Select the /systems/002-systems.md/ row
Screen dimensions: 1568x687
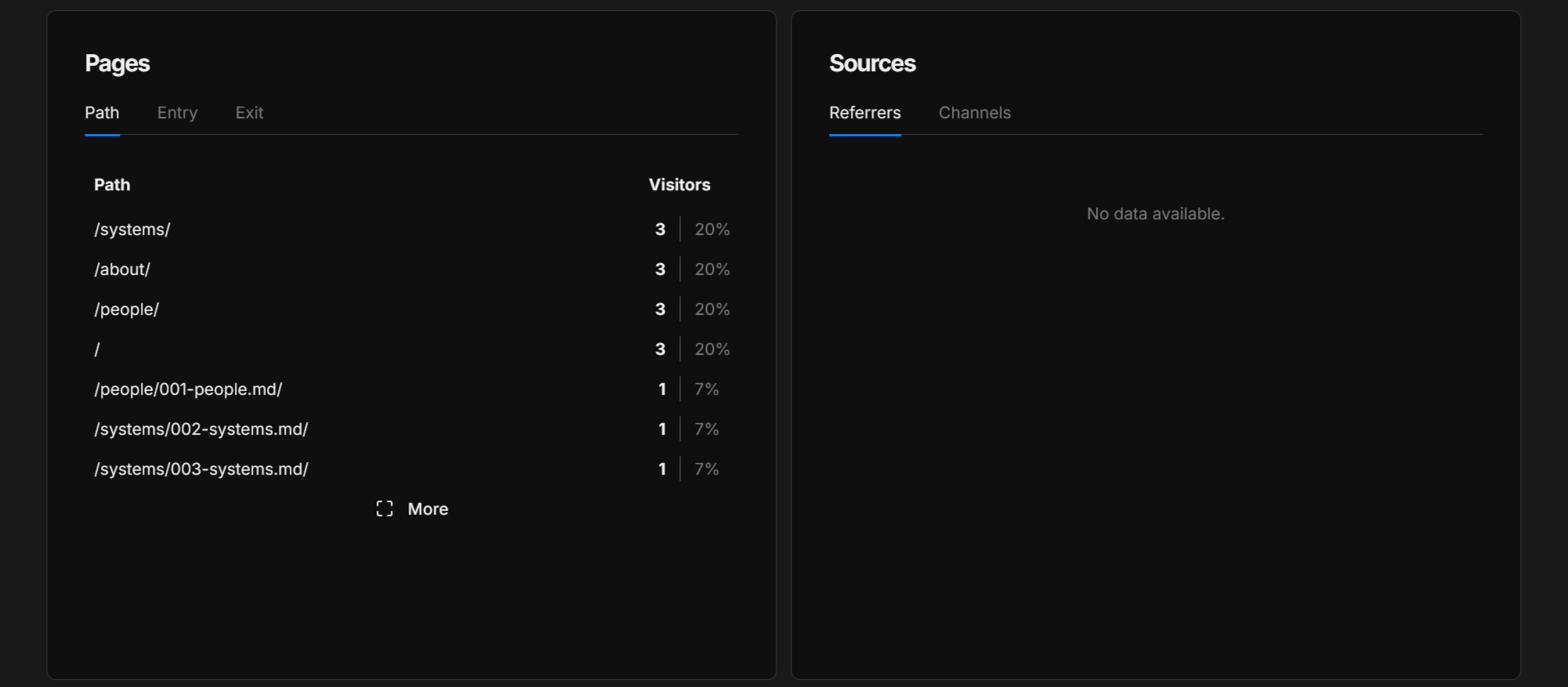click(201, 429)
